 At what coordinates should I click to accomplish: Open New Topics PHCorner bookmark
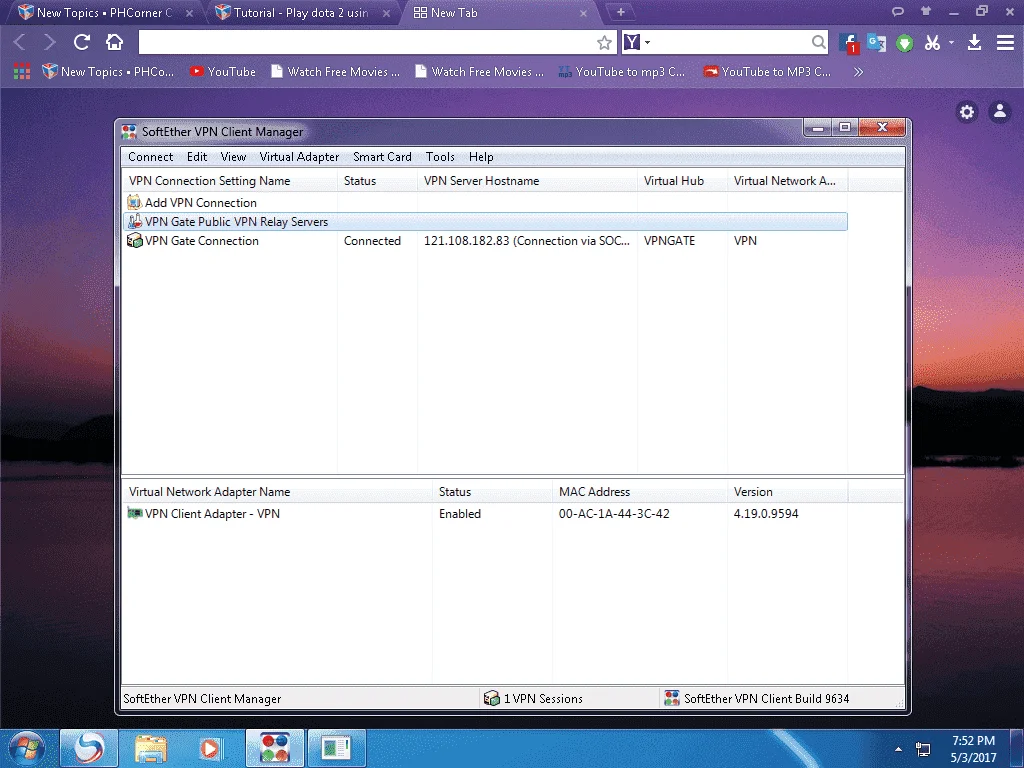(x=108, y=72)
